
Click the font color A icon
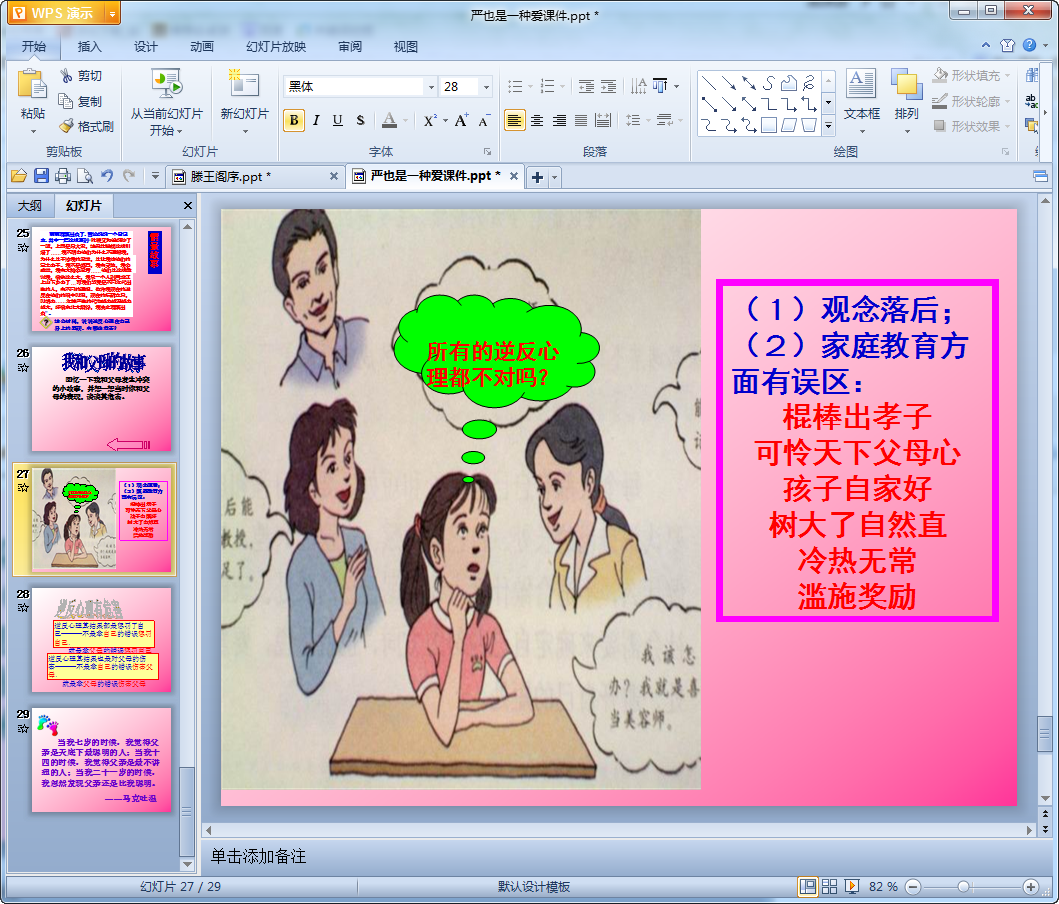(389, 121)
